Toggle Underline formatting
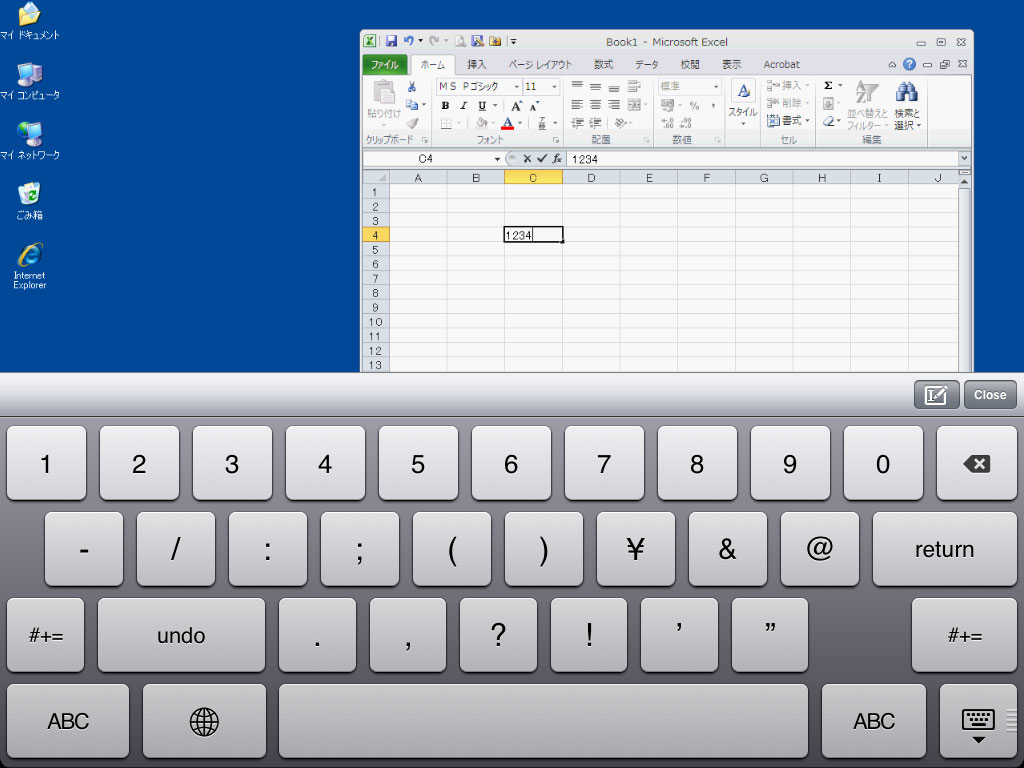The width and height of the screenshot is (1024, 768). coord(482,106)
